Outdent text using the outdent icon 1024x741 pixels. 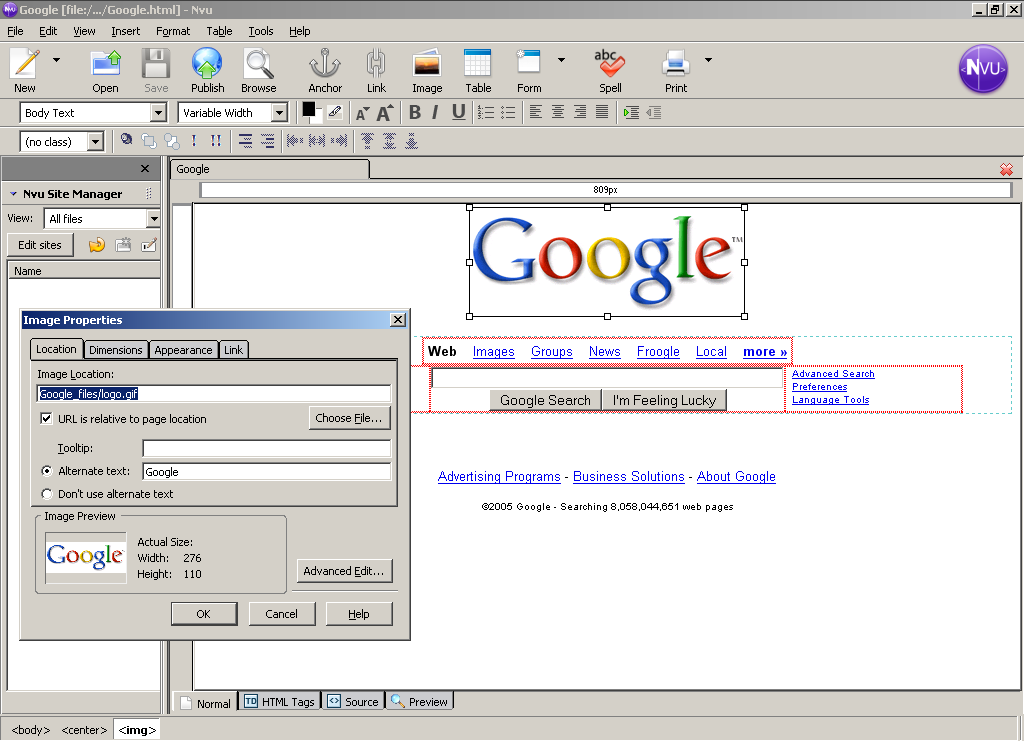[654, 112]
